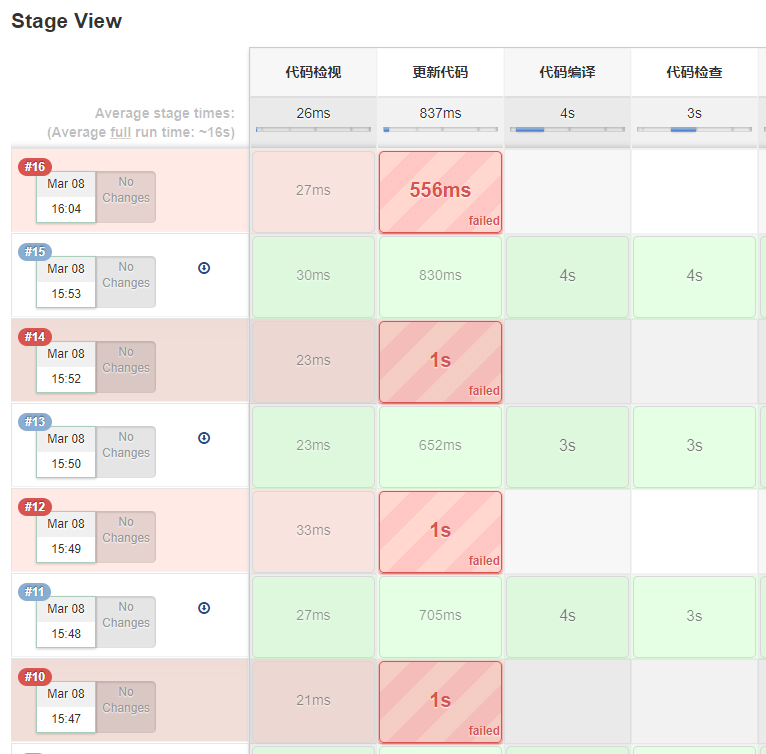This screenshot has height=754, width=766.
Task: Open the failed 556ms stage cell of build #16
Action: 440,191
